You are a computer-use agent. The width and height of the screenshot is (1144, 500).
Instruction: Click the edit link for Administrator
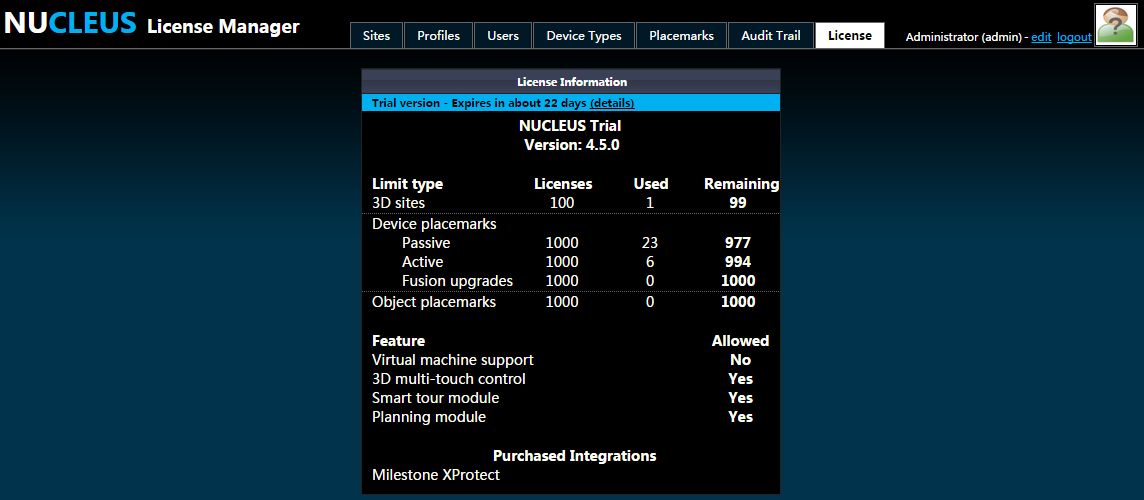click(x=1041, y=36)
